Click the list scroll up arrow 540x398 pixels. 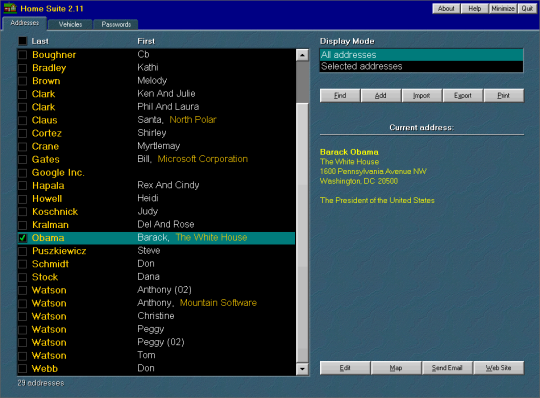pyautogui.click(x=302, y=55)
